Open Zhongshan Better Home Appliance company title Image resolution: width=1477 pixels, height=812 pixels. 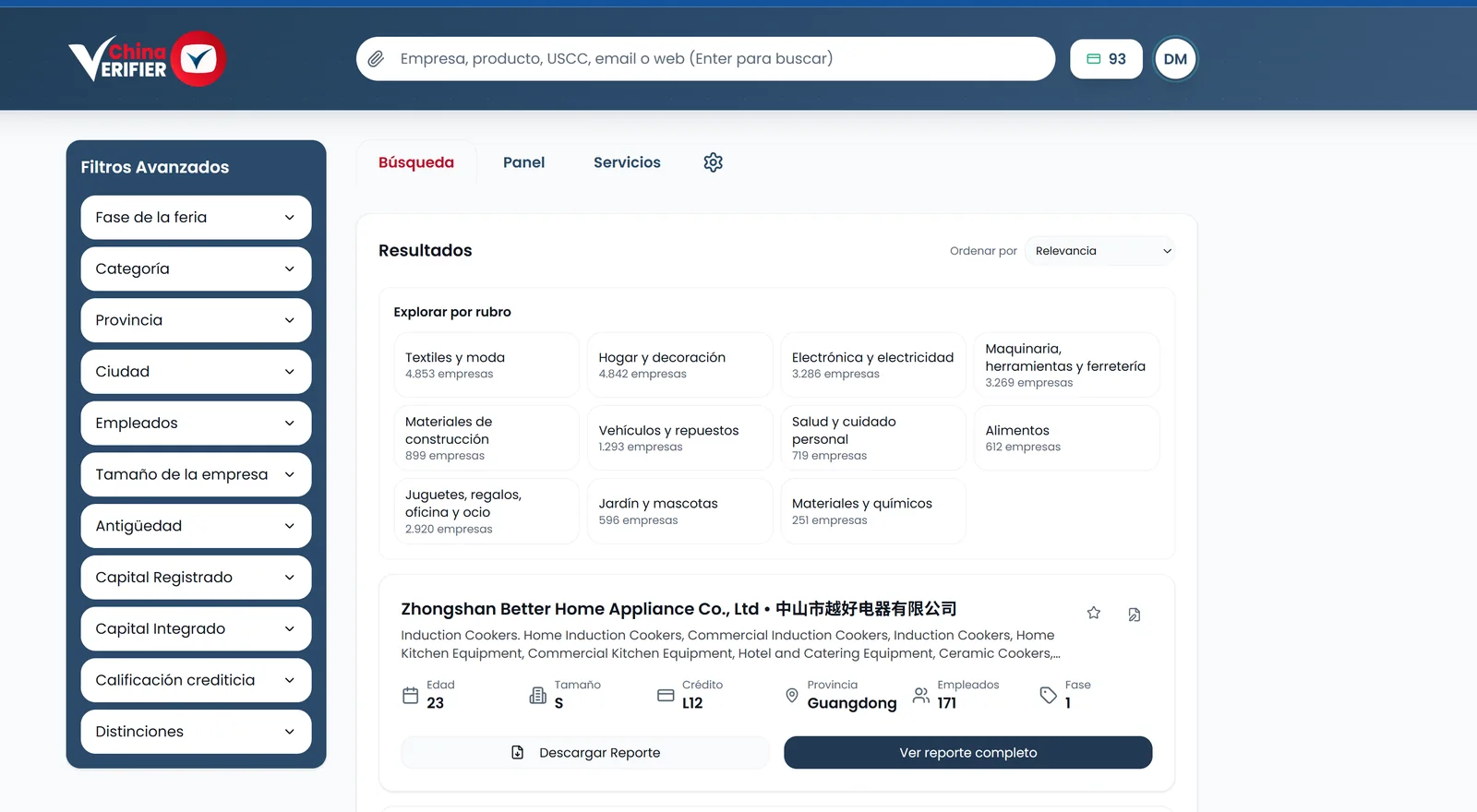678,609
